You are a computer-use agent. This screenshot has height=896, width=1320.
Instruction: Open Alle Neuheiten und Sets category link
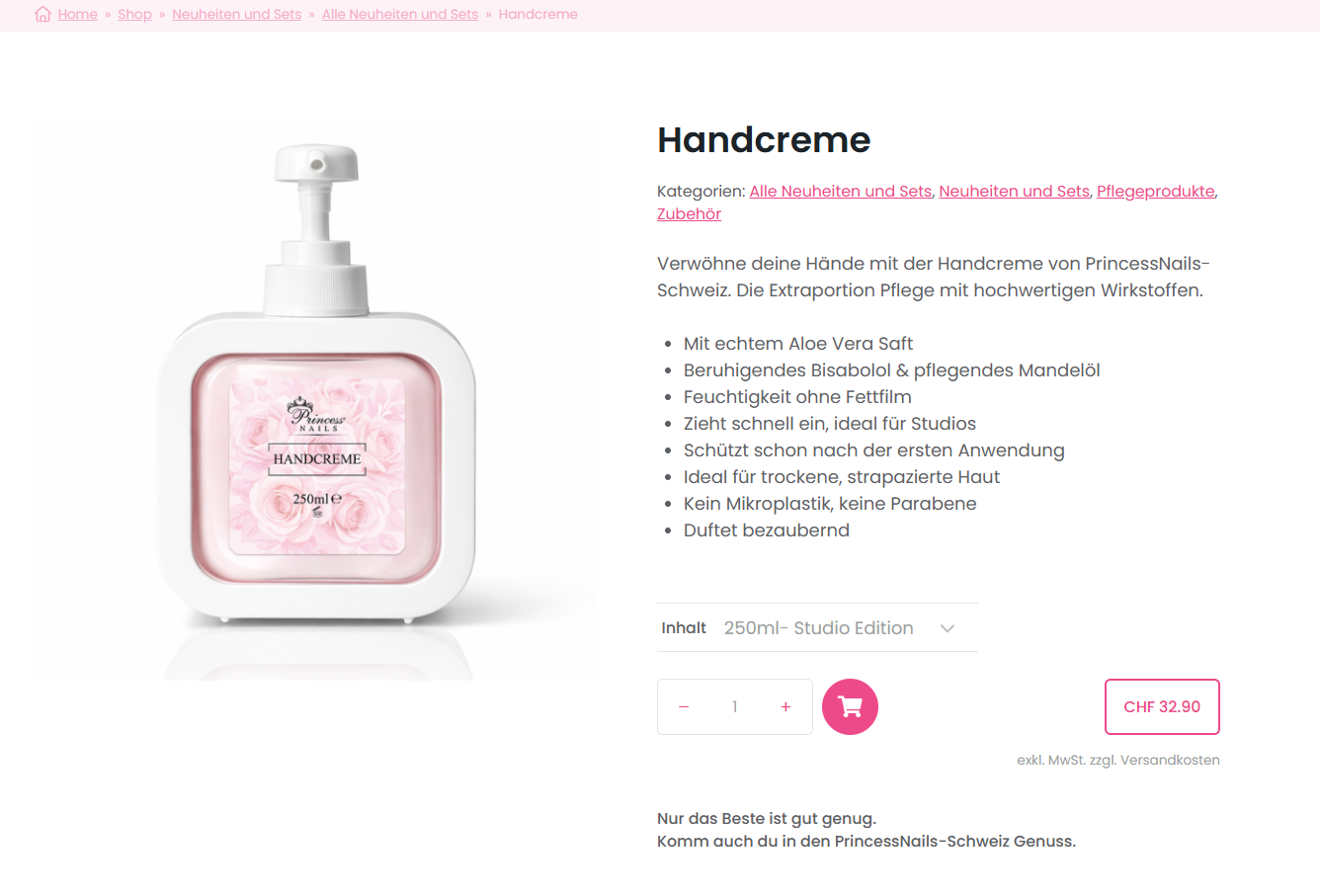click(841, 191)
